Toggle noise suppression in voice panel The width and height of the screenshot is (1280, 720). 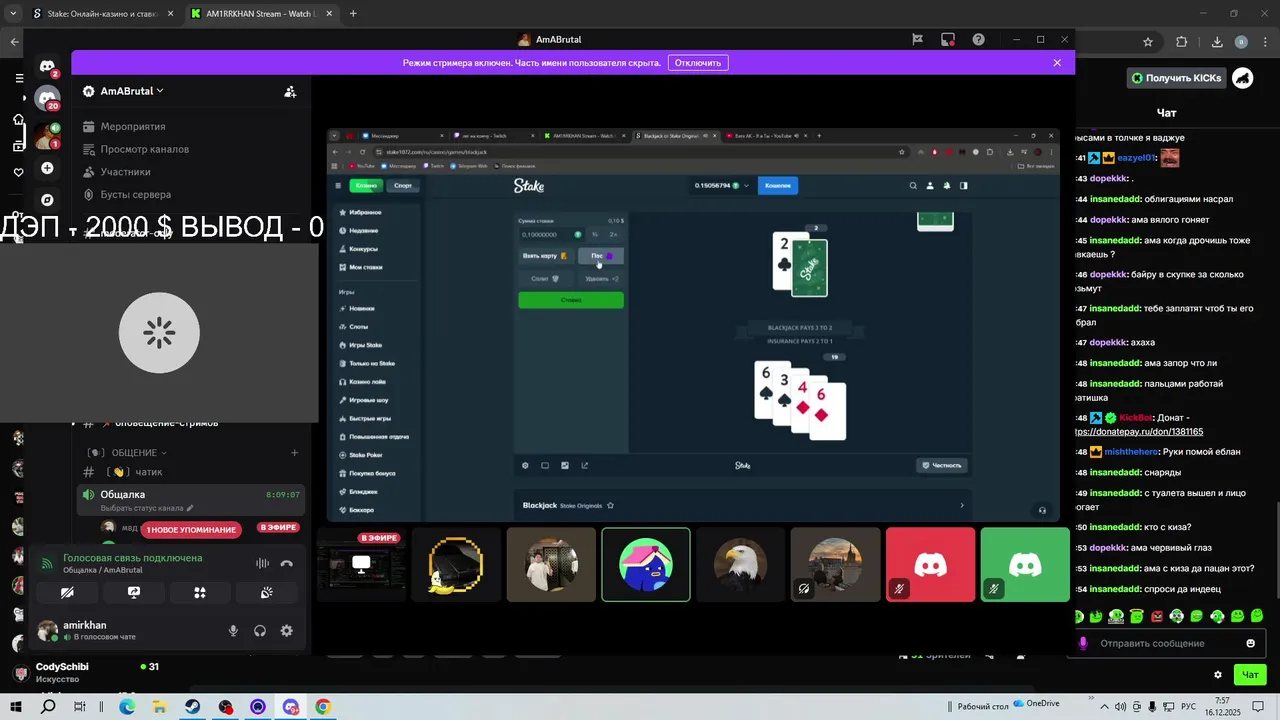click(262, 564)
